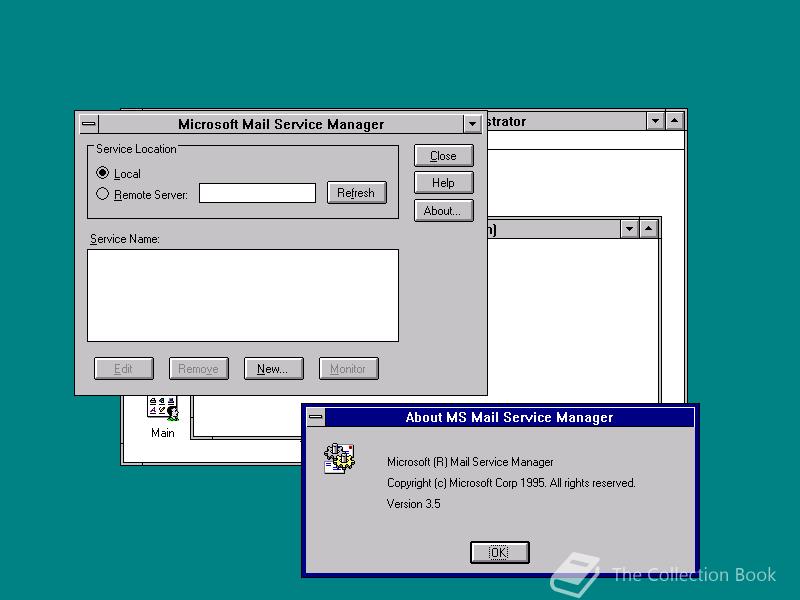Click inside the Service Name list box
Screen dimensions: 800x600
click(243, 295)
